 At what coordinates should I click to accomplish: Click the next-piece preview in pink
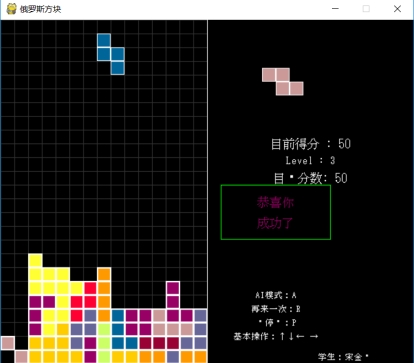tap(283, 82)
